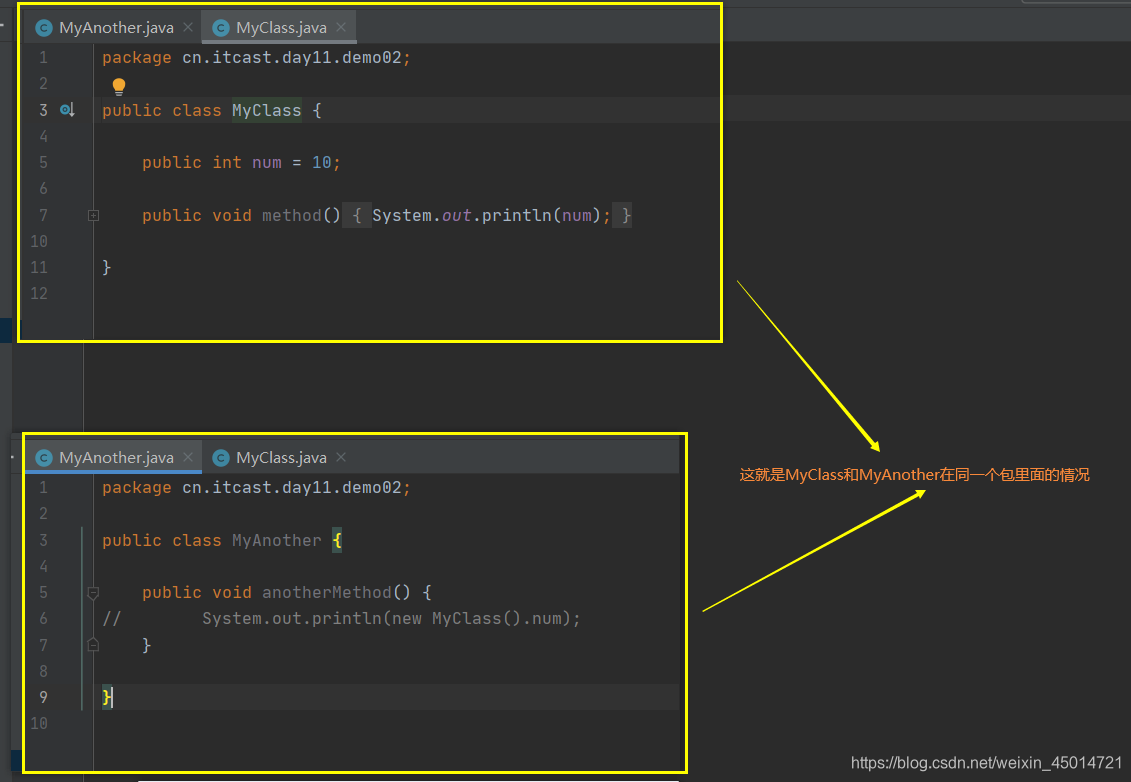Click the 'num' field name on line 5
Screen dimensions: 1131x782
coord(267,162)
